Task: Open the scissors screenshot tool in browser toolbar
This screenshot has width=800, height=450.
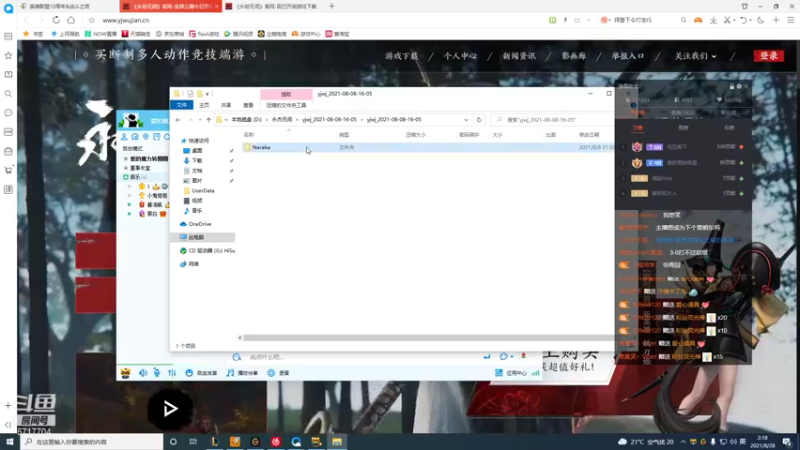Action: pyautogui.click(x=727, y=20)
